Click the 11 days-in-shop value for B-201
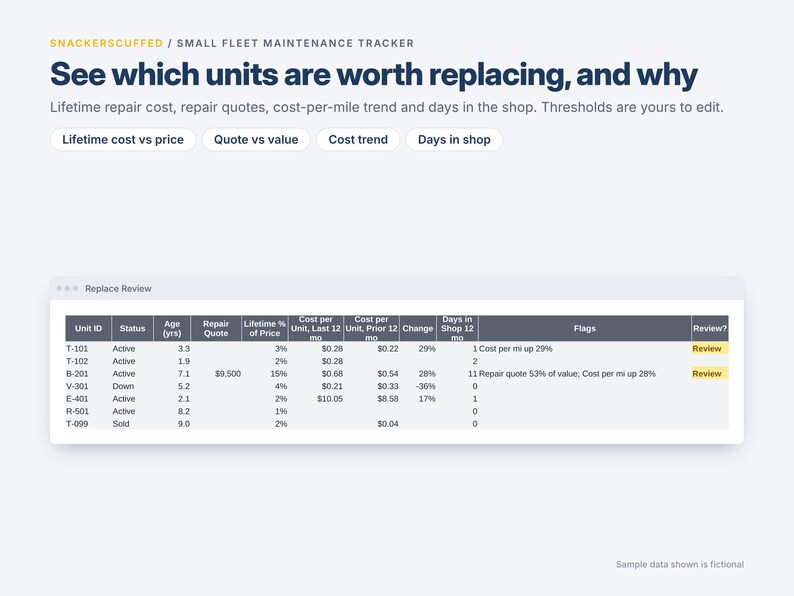 click(472, 374)
